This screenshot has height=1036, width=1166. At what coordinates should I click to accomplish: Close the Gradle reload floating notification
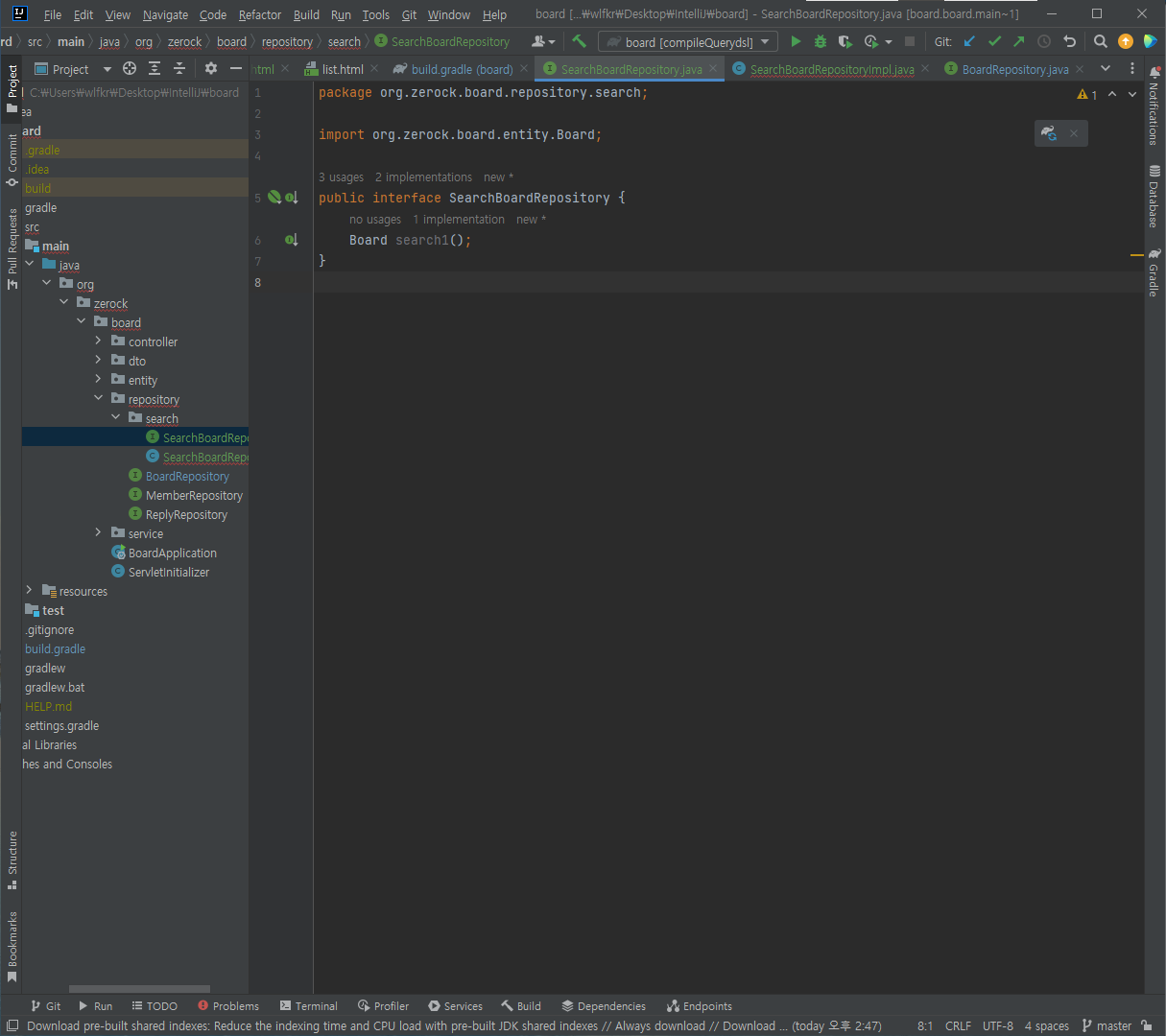pos(1074,133)
